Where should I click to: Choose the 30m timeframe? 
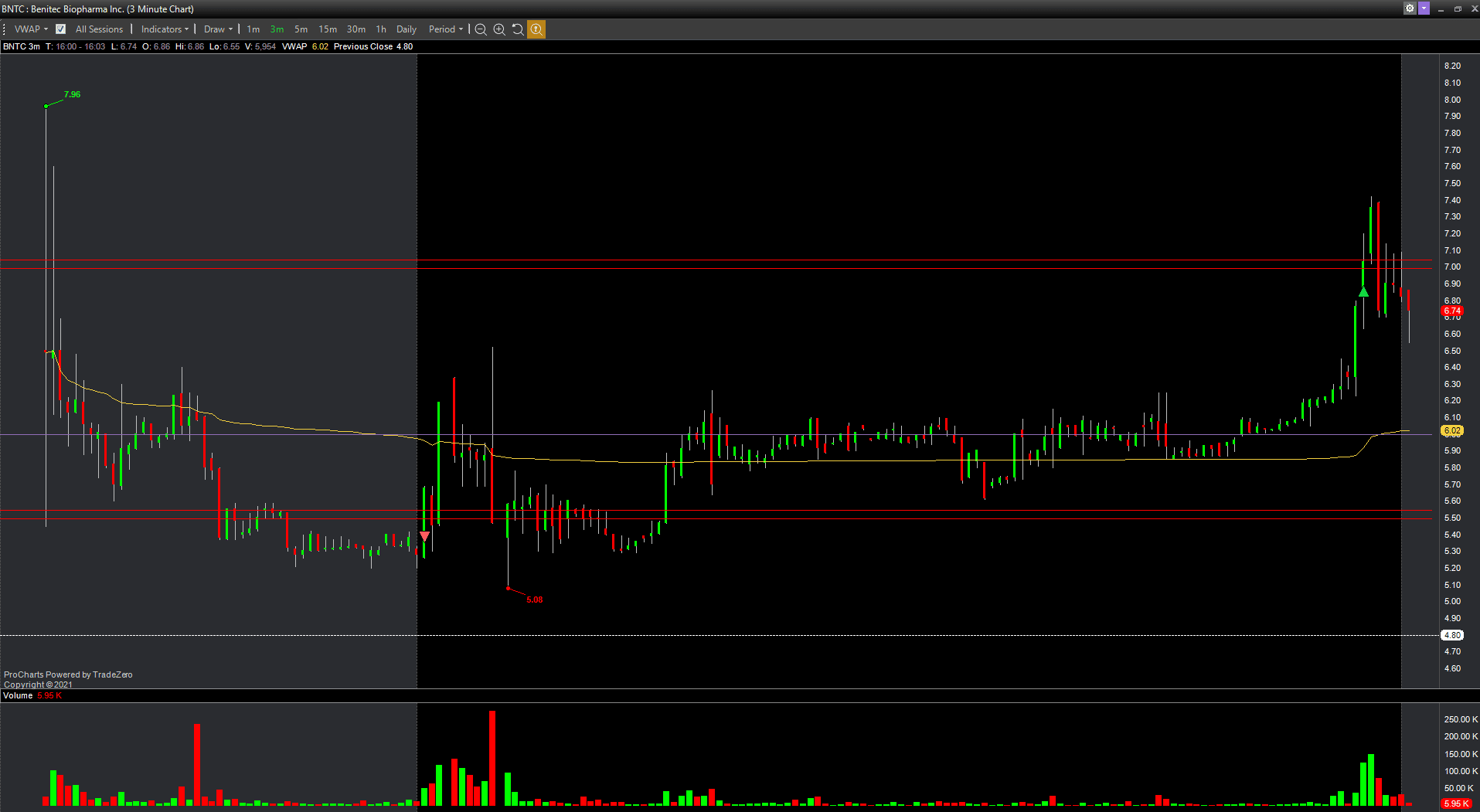356,29
